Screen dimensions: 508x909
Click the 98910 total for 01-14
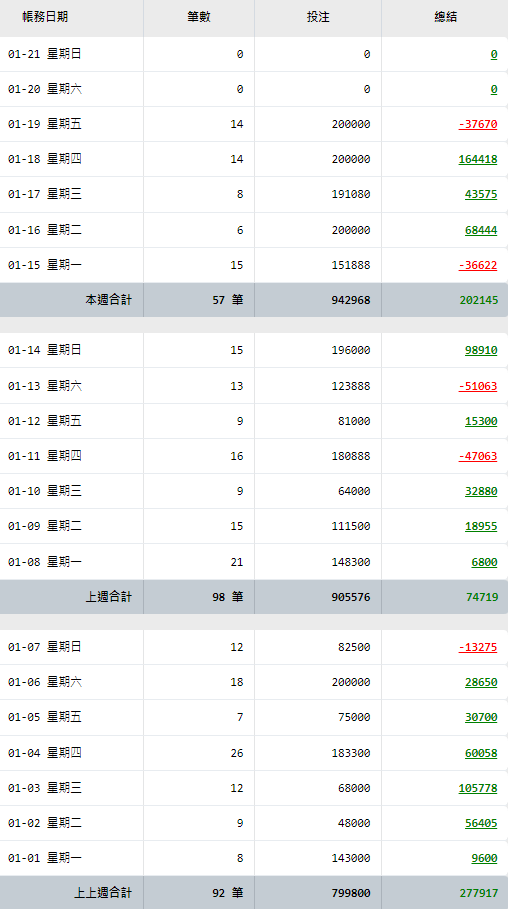click(481, 350)
